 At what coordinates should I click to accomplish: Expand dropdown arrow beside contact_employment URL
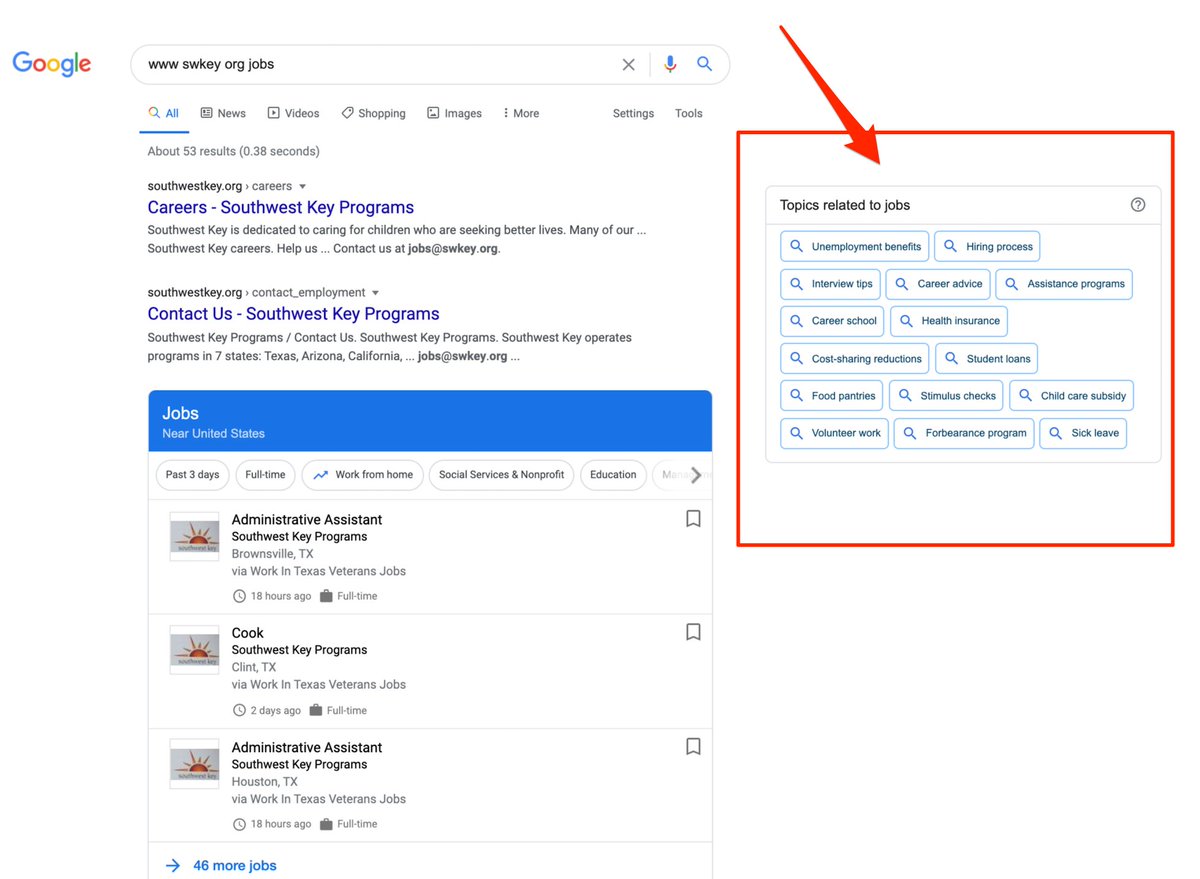pos(376,293)
